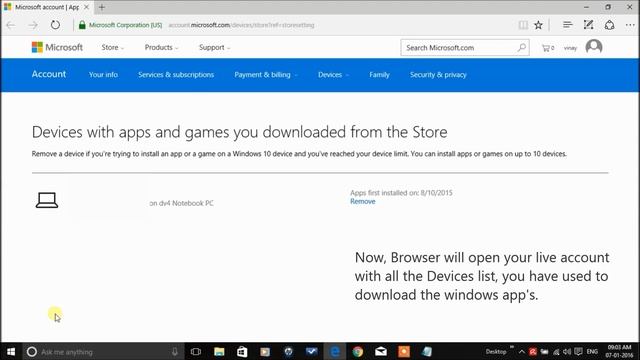Switch to Edge in taskbar
Image resolution: width=640 pixels, height=360 pixels.
[335, 352]
